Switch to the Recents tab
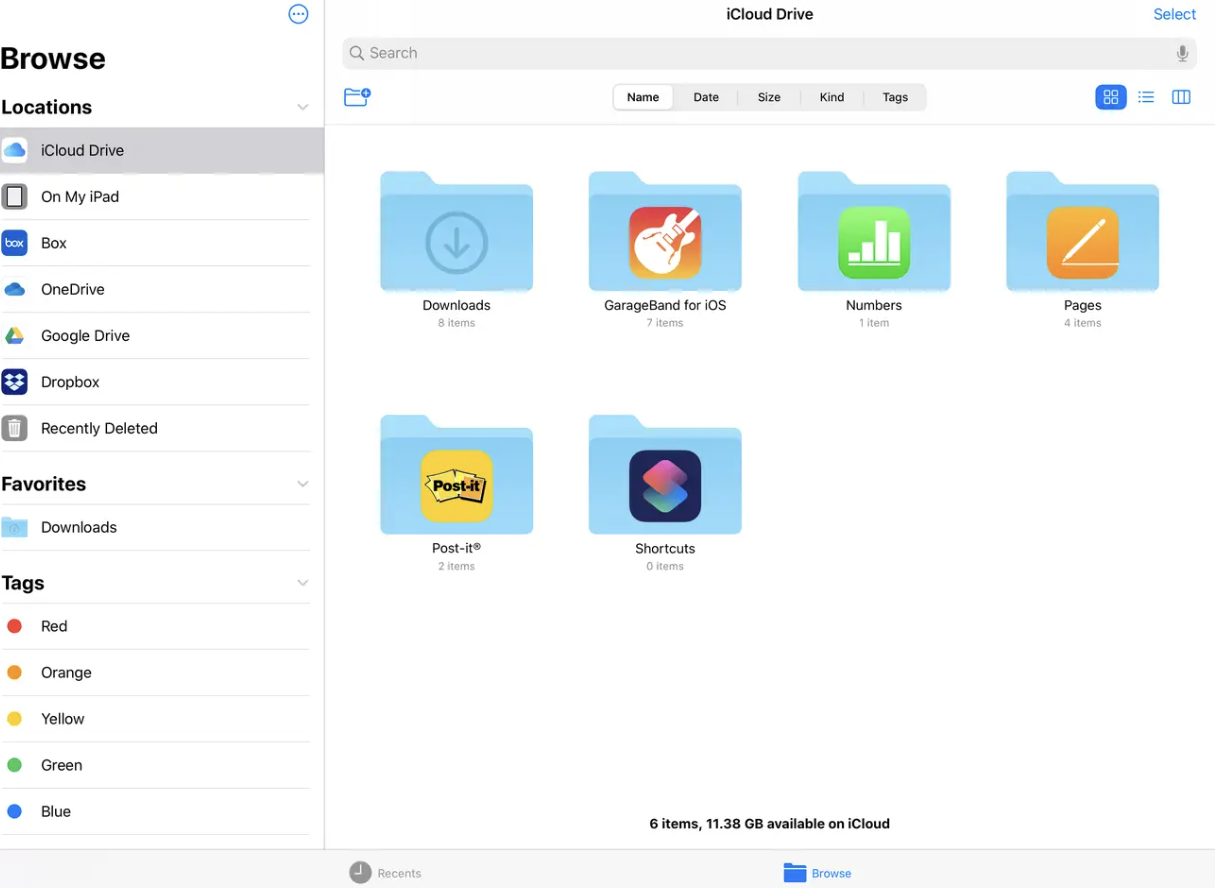This screenshot has width=1218, height=888. 386,873
